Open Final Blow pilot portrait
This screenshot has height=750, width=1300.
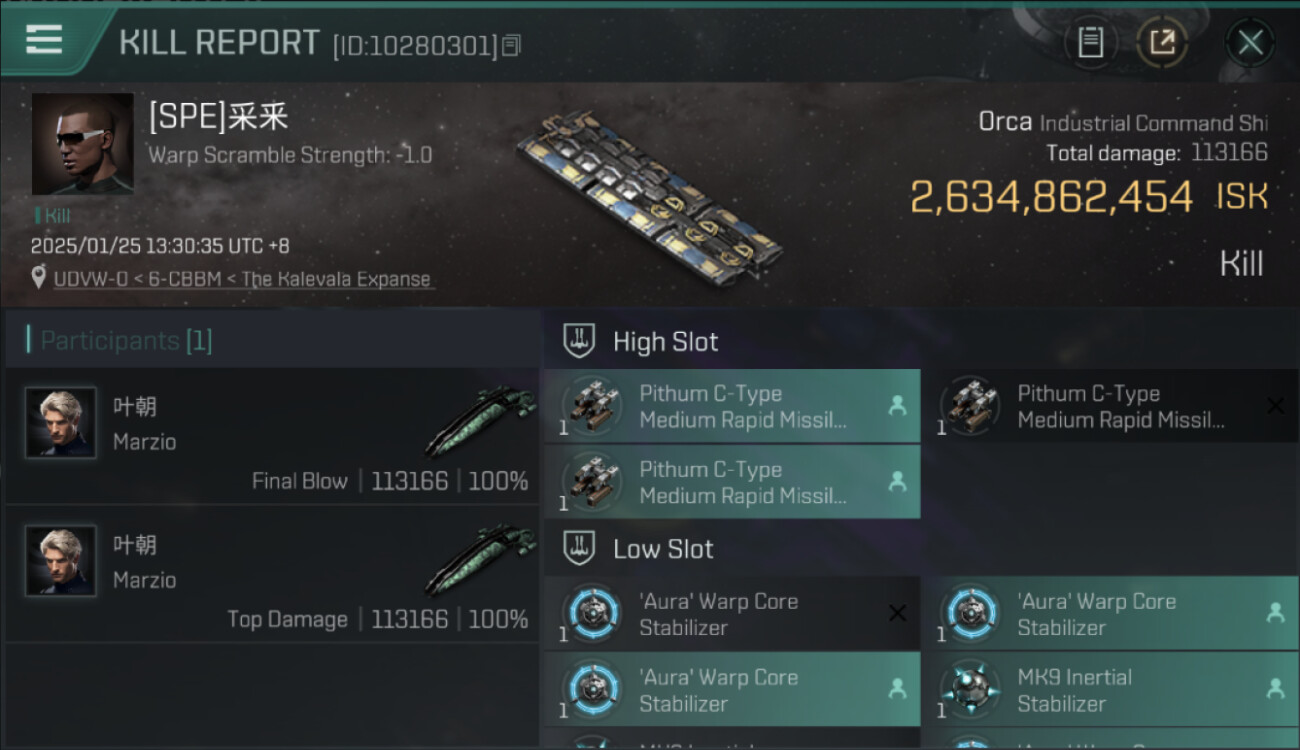(x=61, y=423)
